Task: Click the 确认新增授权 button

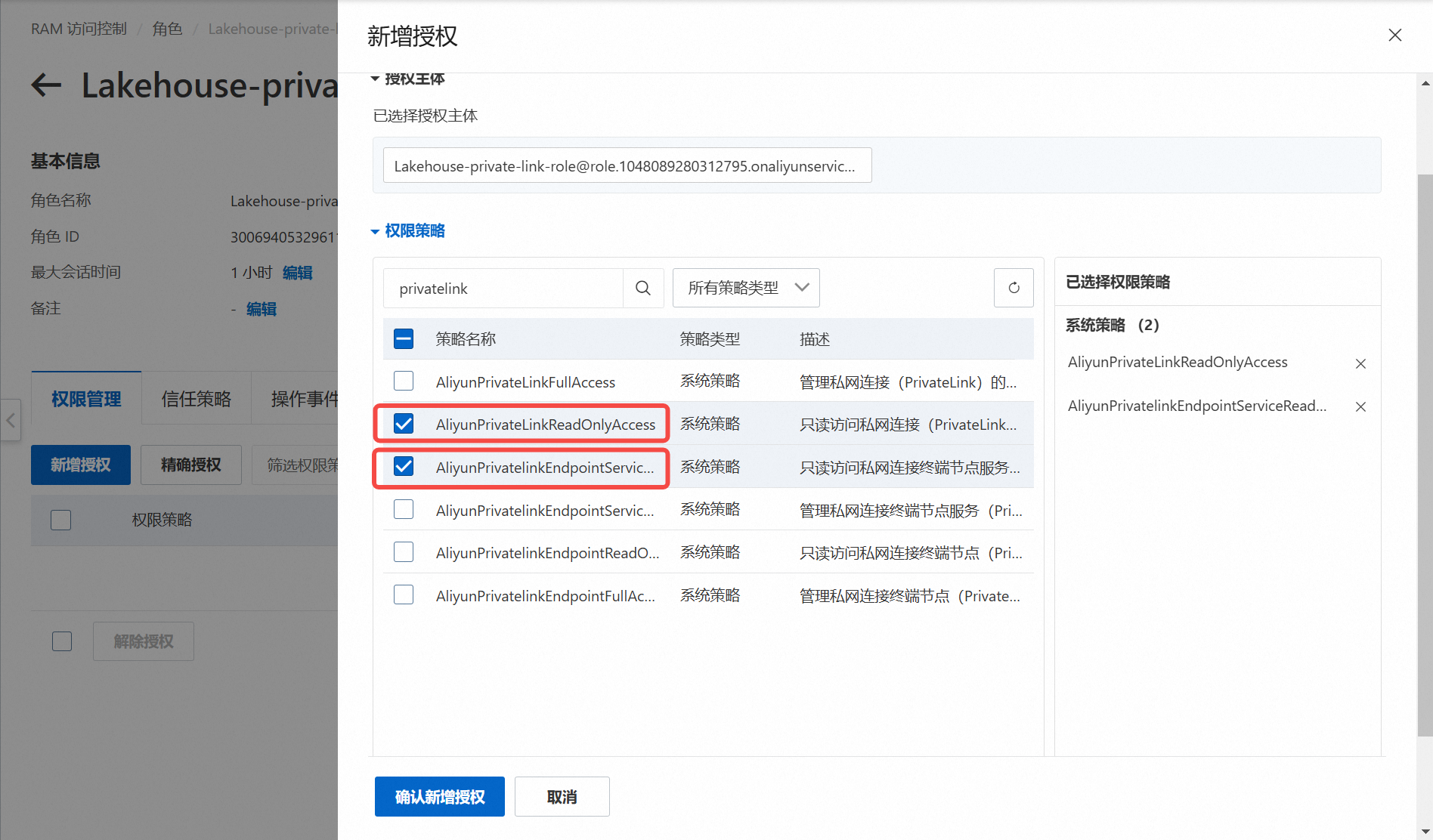Action: [439, 797]
